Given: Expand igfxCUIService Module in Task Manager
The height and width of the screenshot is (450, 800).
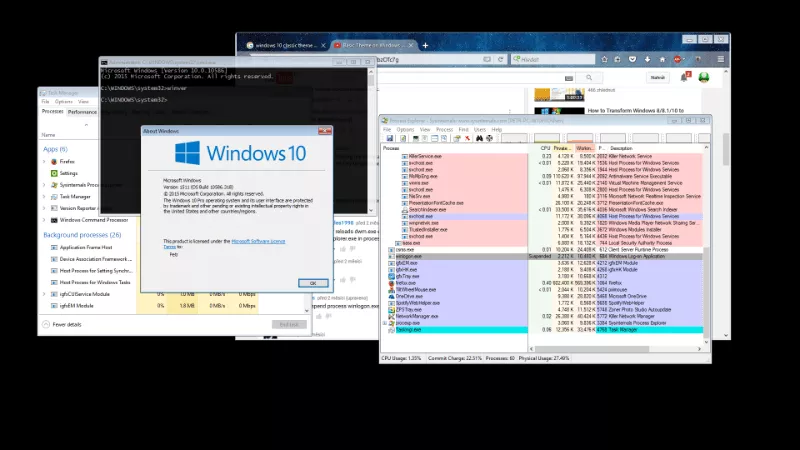Looking at the screenshot, I should point(44,294).
